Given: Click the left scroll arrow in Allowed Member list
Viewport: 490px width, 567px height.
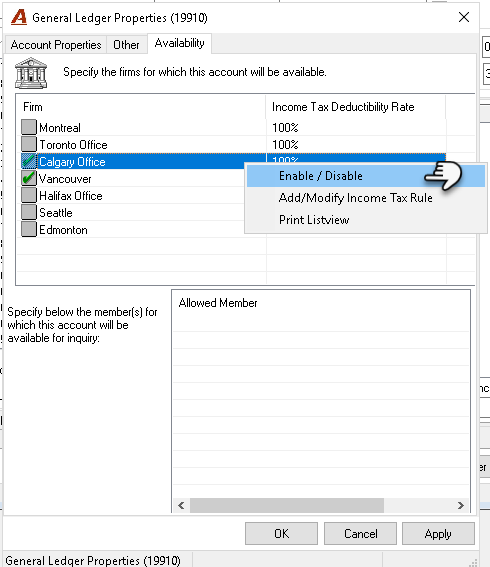Looking at the screenshot, I should [181, 505].
